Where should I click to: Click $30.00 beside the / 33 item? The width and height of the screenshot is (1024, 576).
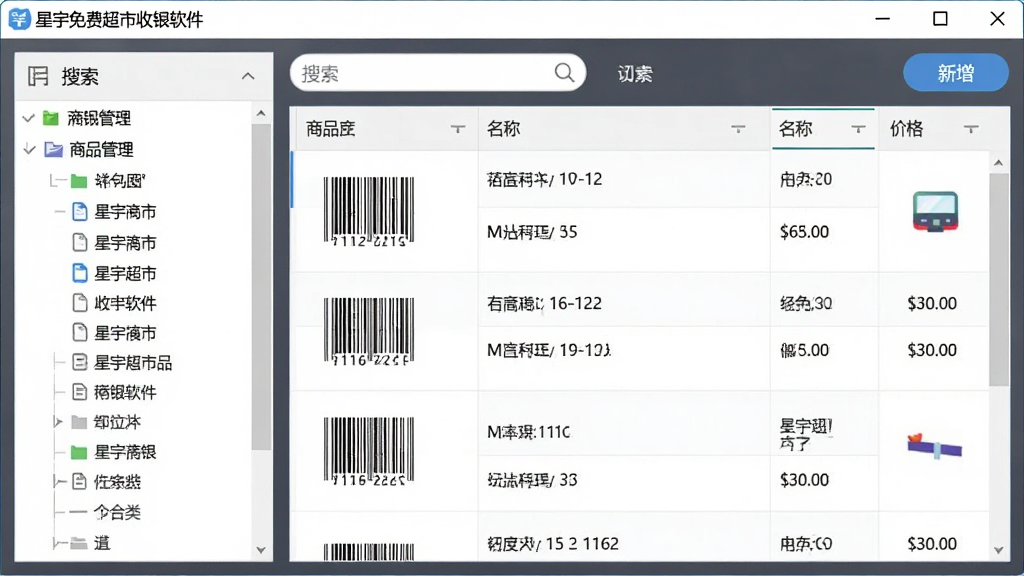coord(805,480)
